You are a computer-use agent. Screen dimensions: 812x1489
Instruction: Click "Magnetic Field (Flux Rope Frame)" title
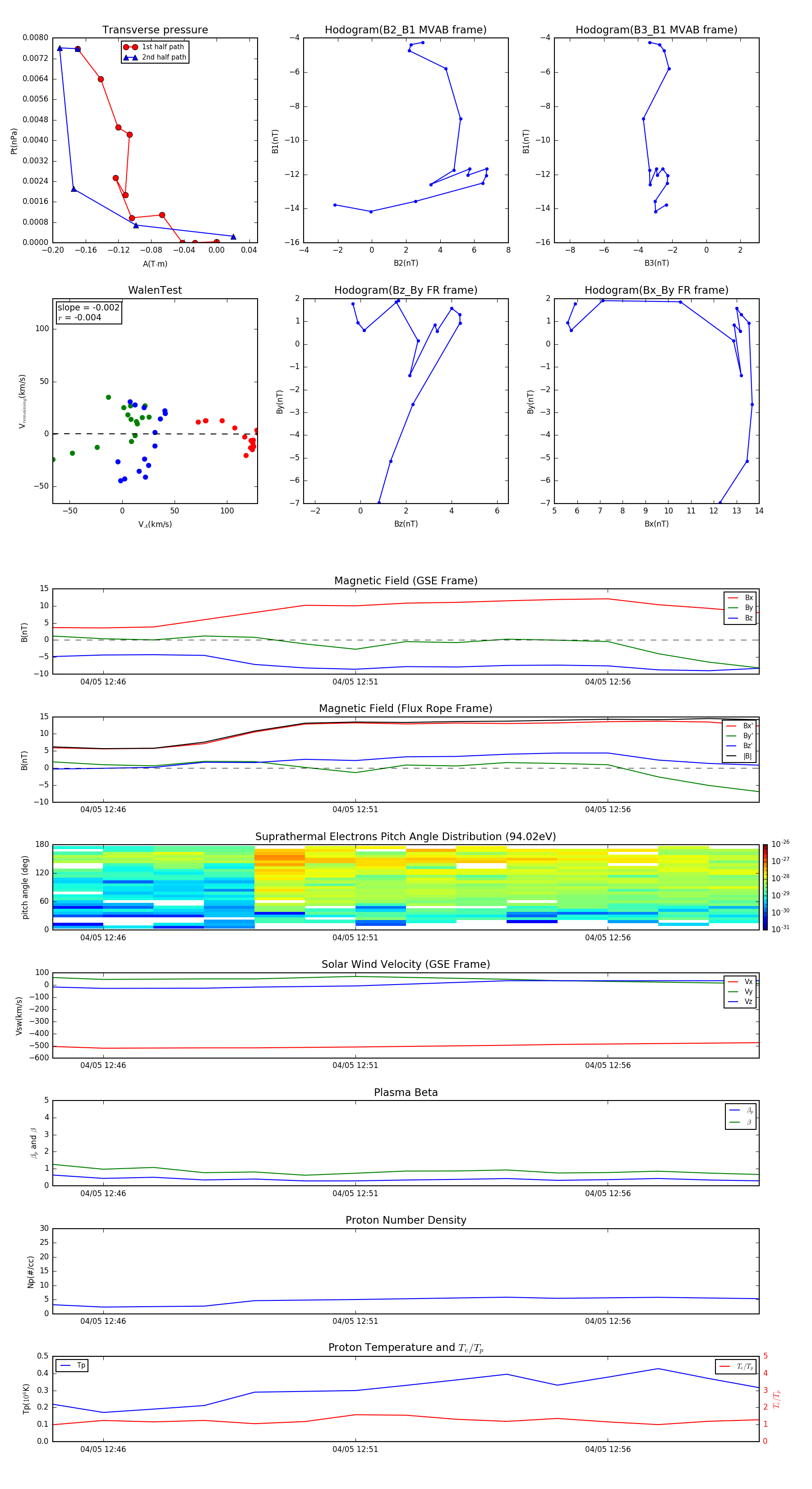coord(406,709)
